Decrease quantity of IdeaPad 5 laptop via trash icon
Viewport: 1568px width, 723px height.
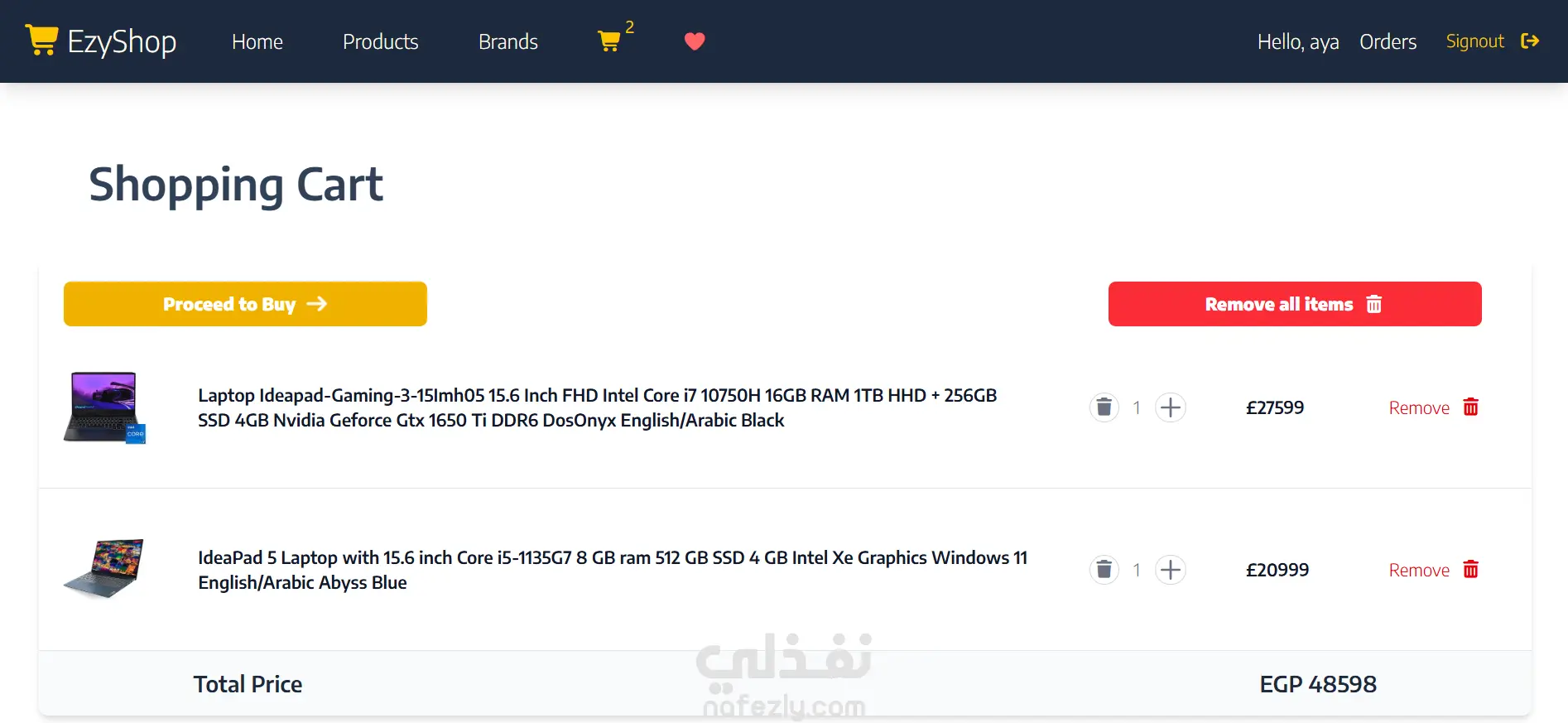point(1104,570)
